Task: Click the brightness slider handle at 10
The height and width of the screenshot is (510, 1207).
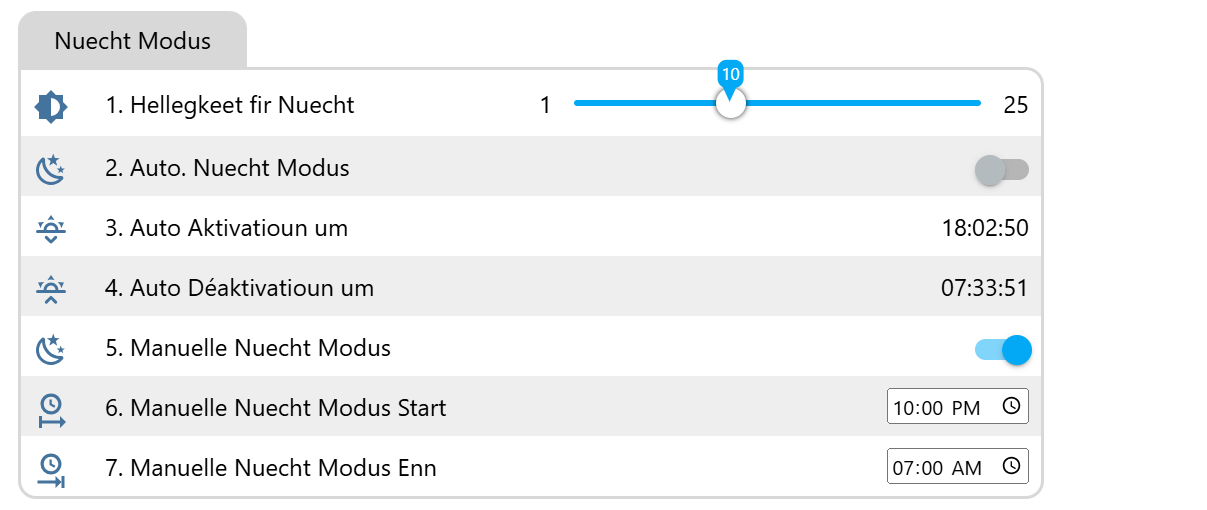Action: [x=731, y=104]
